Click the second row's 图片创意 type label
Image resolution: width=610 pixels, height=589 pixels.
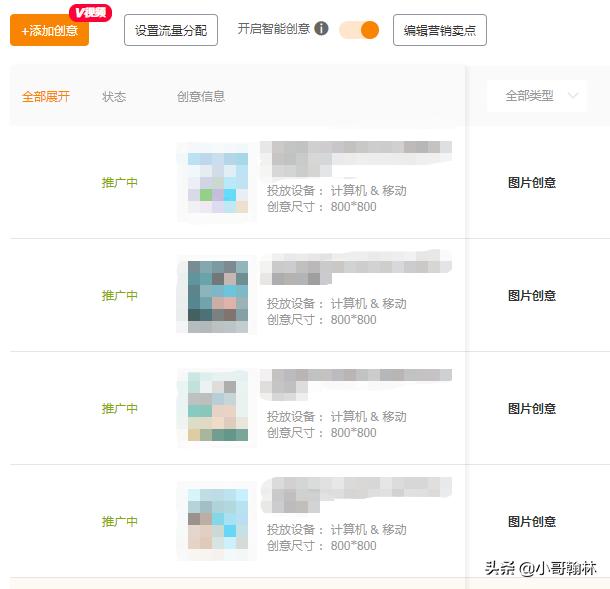(x=532, y=296)
